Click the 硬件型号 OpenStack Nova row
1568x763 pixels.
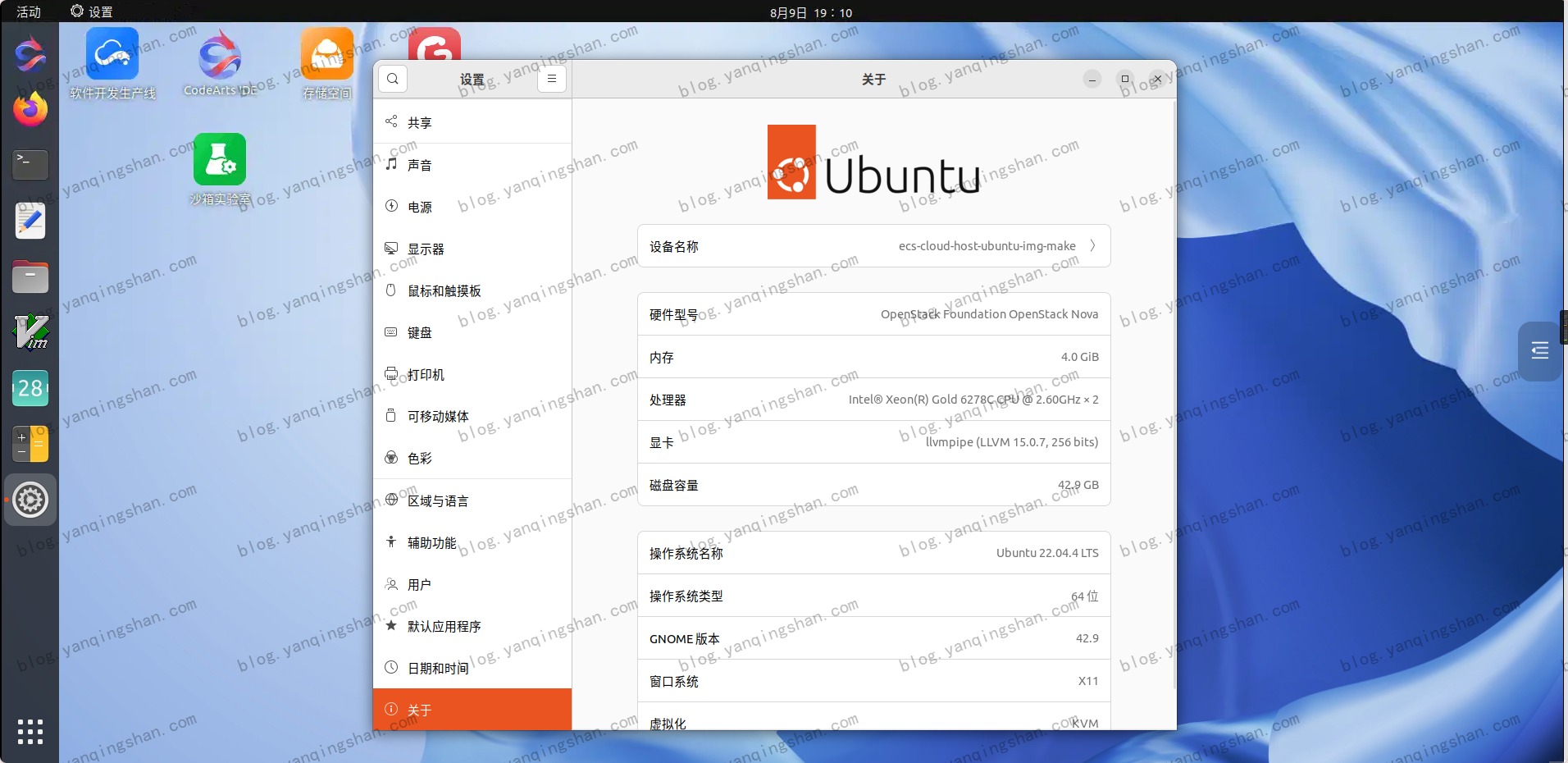[874, 314]
